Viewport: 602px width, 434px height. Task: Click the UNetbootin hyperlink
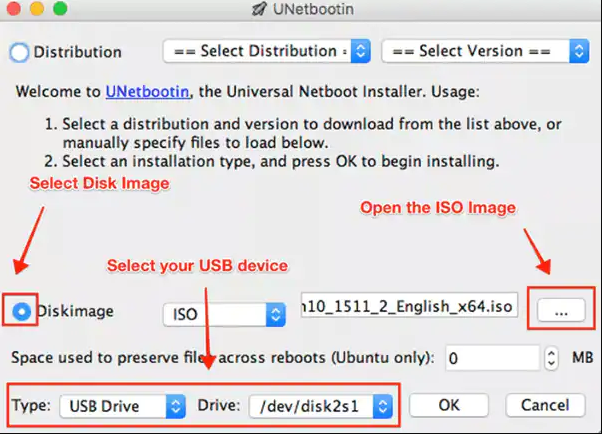pos(147,92)
